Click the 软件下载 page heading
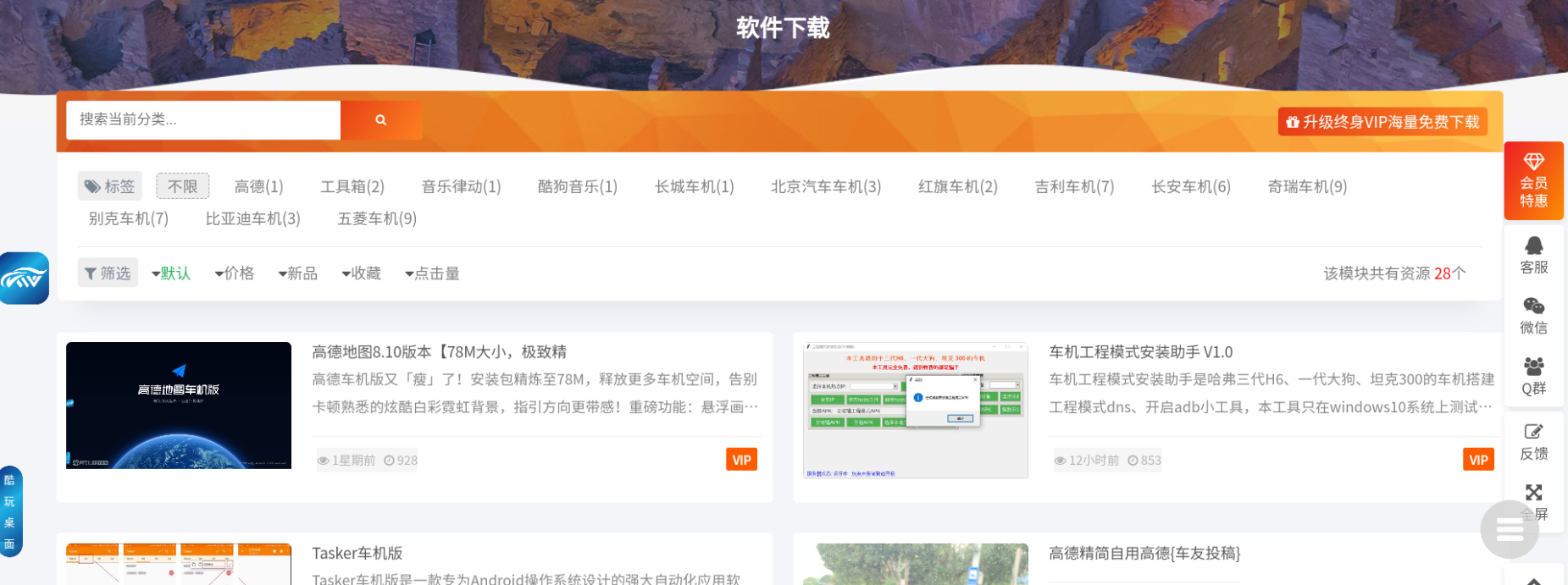The height and width of the screenshot is (585, 1568). [x=783, y=28]
